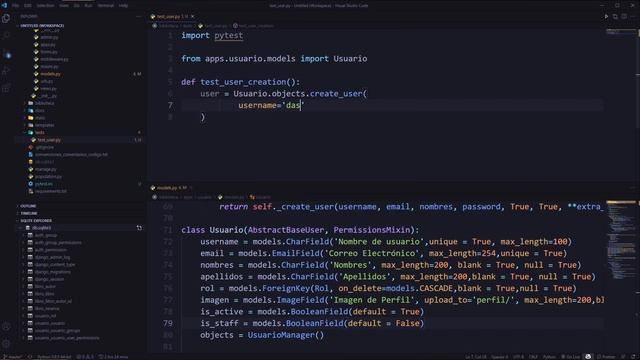640x360 pixels.
Task: Click the Python language mode status item
Action: [549, 357]
